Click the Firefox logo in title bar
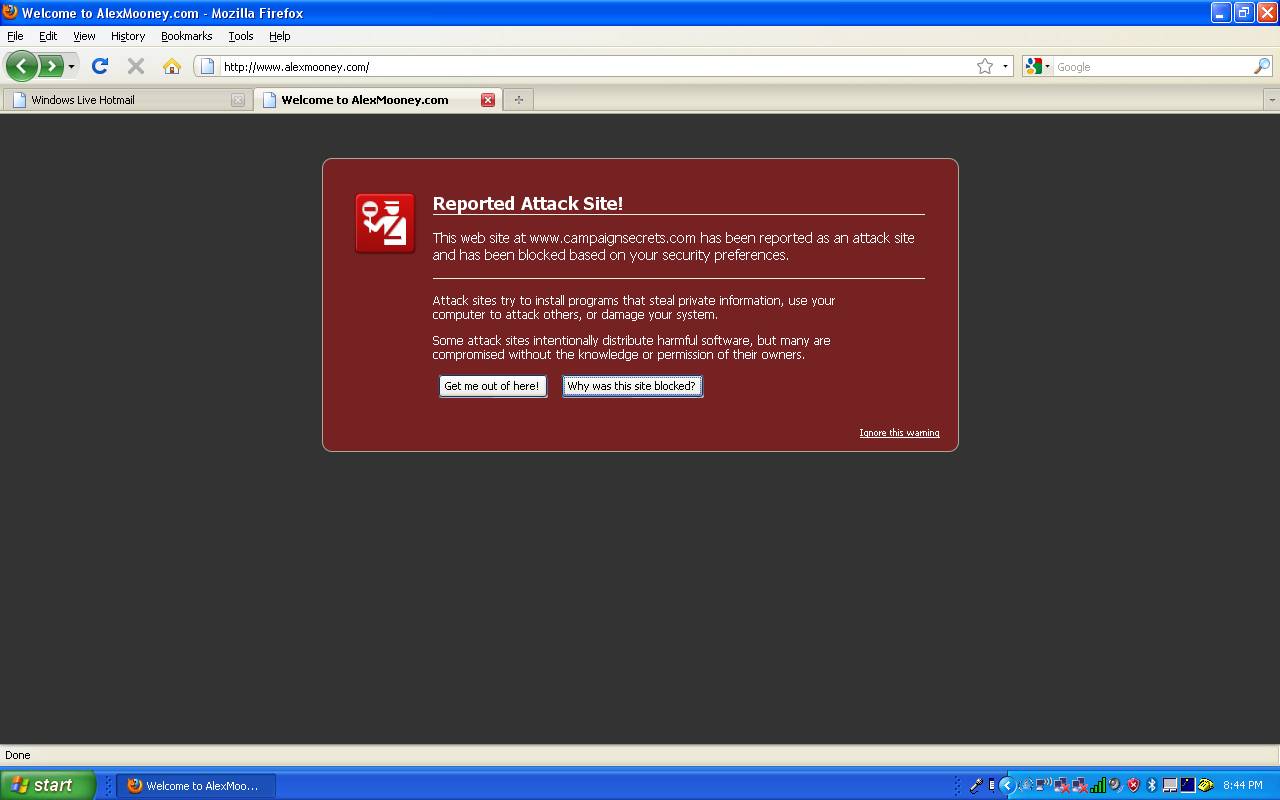Screen dimensions: 1280x800 [x=10, y=12]
